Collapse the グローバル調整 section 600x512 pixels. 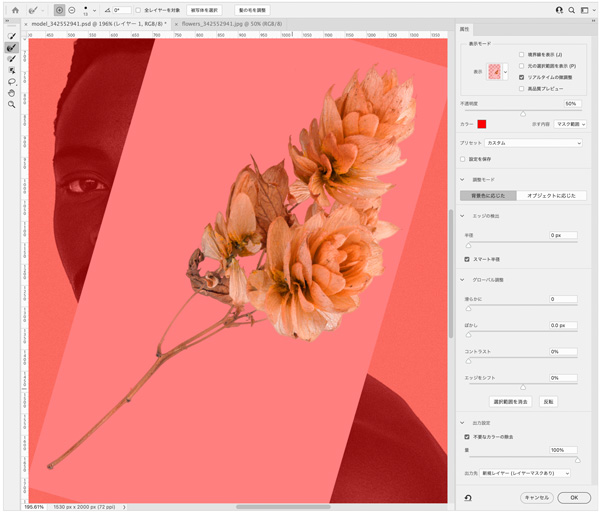[462, 280]
